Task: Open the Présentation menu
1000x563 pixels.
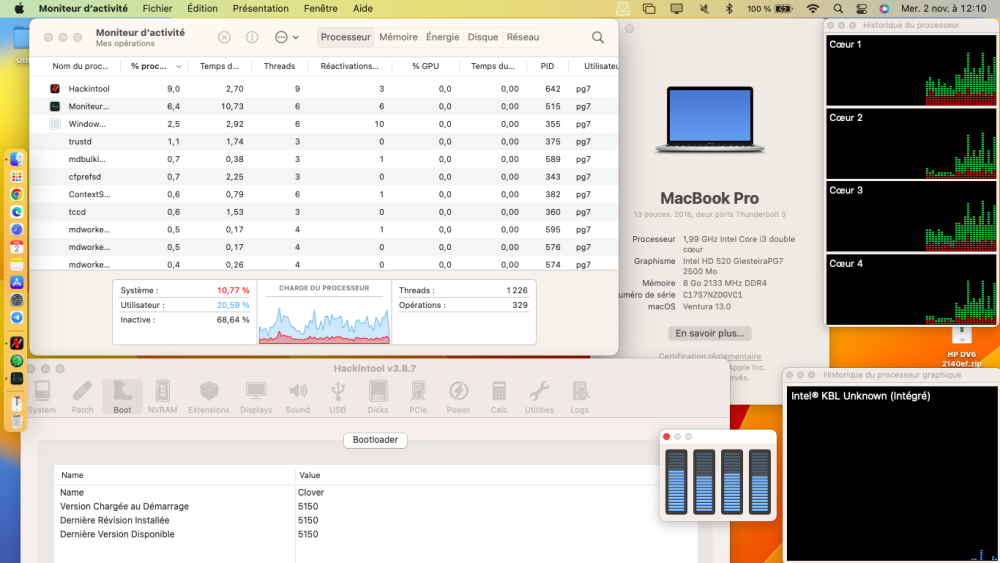Action: [x=260, y=8]
